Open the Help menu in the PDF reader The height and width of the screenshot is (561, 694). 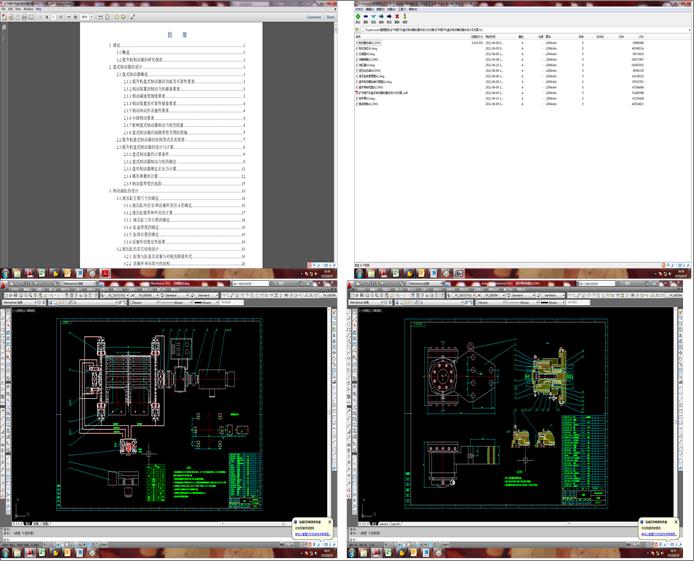39,9
